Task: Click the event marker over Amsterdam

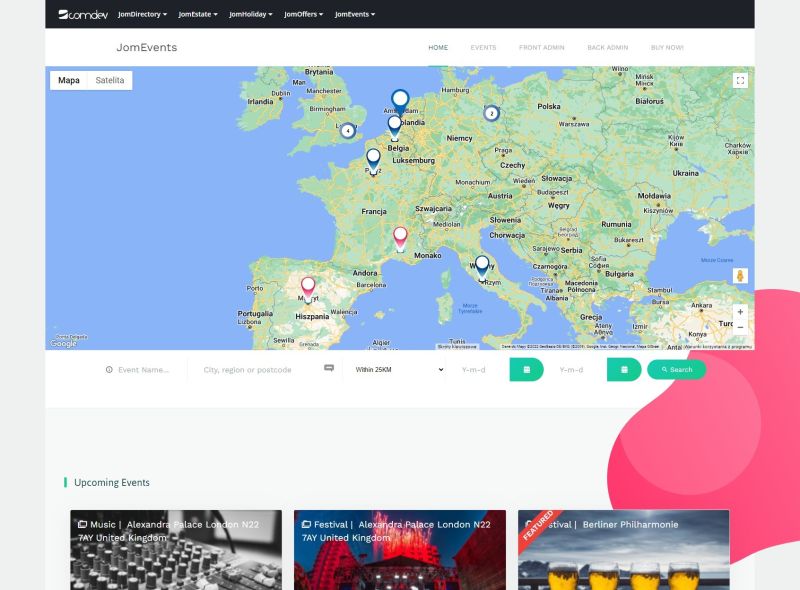Action: pos(399,96)
